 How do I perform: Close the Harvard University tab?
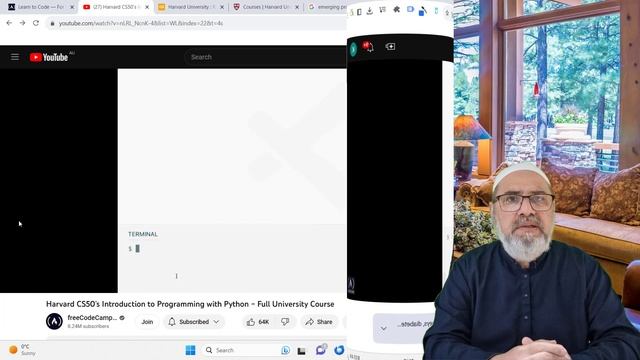click(222, 7)
